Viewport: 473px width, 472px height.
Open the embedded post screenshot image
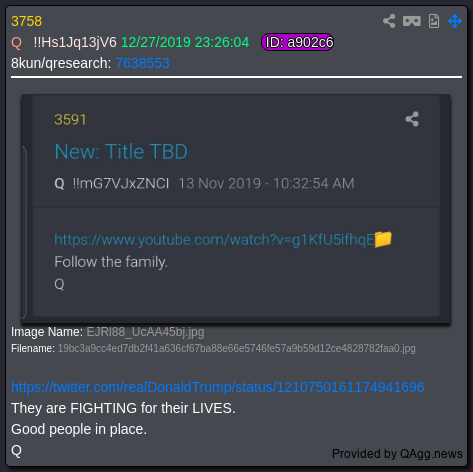236,209
